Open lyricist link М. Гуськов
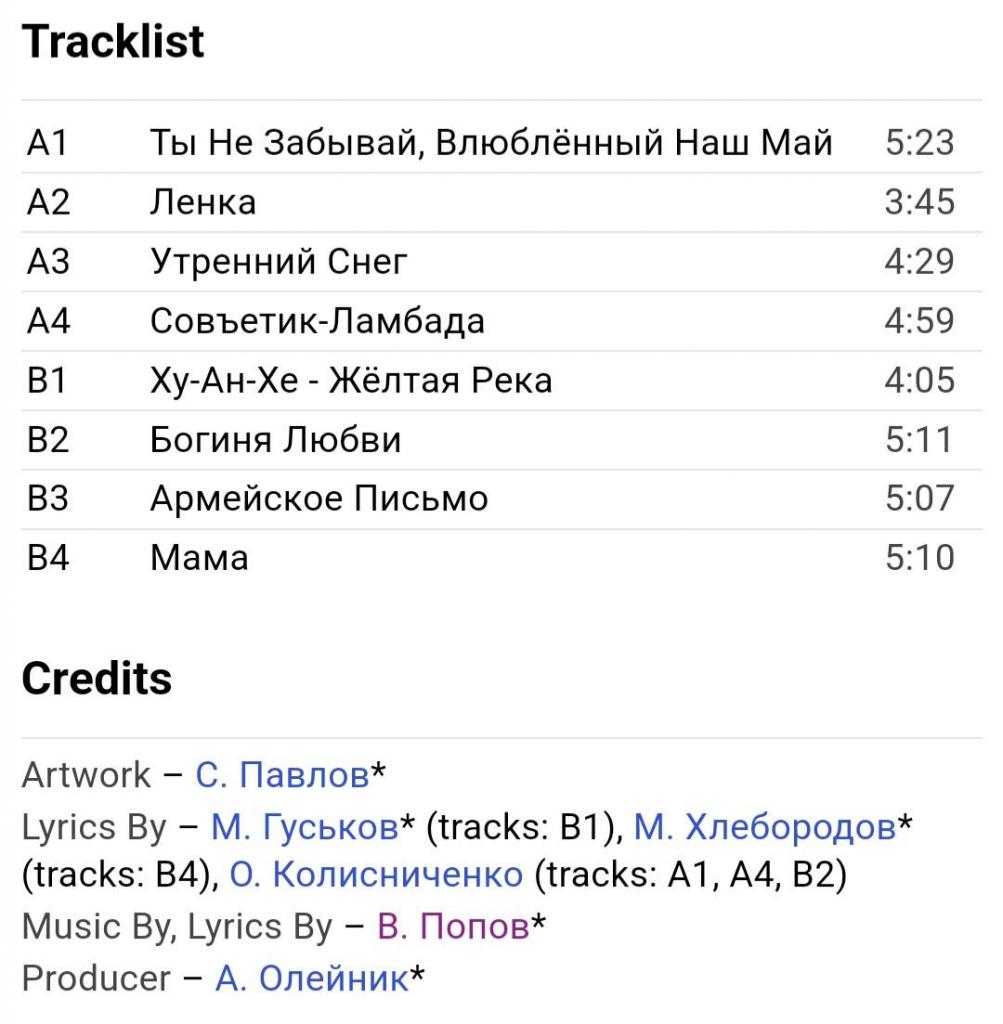This screenshot has width=1003, height=1024. click(x=305, y=827)
